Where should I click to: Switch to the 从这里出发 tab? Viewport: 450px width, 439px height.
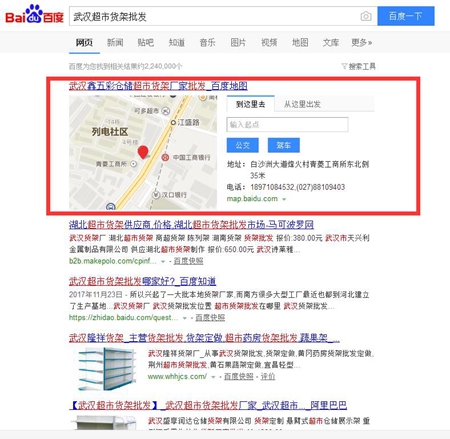coord(302,104)
